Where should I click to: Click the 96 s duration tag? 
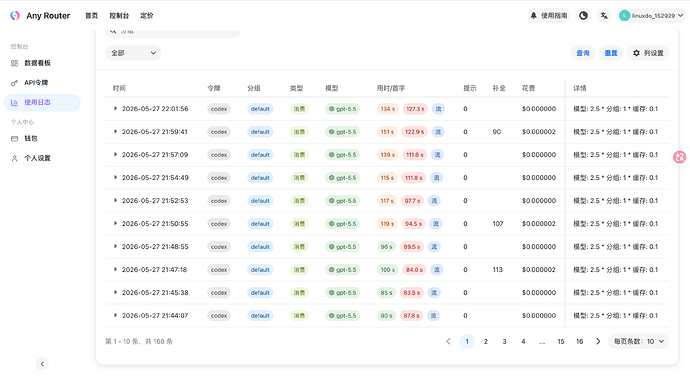(386, 247)
